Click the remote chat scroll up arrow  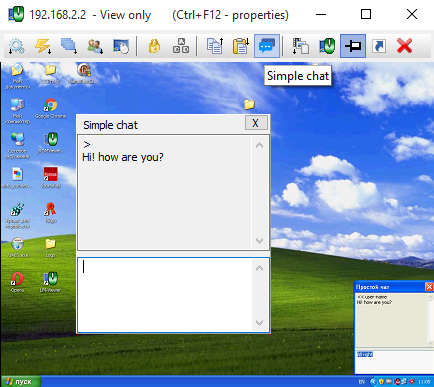[x=430, y=297]
